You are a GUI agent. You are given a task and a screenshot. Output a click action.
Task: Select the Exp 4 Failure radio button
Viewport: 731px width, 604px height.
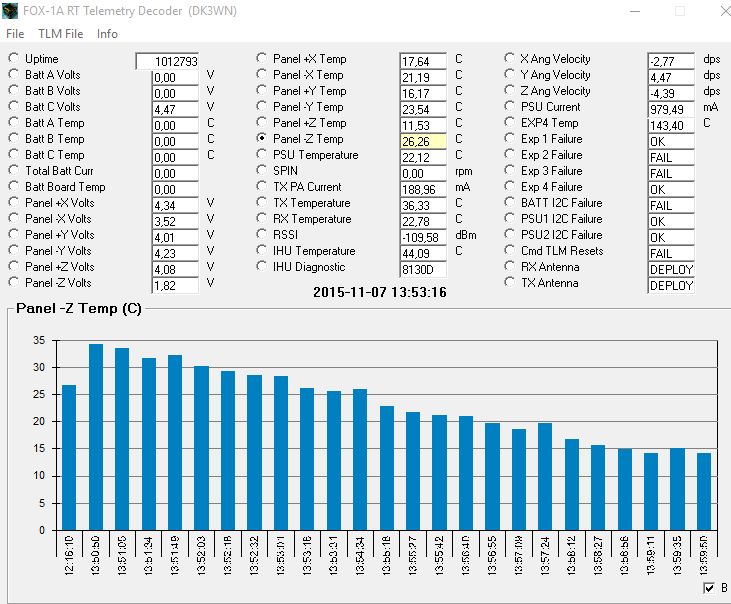[510, 186]
